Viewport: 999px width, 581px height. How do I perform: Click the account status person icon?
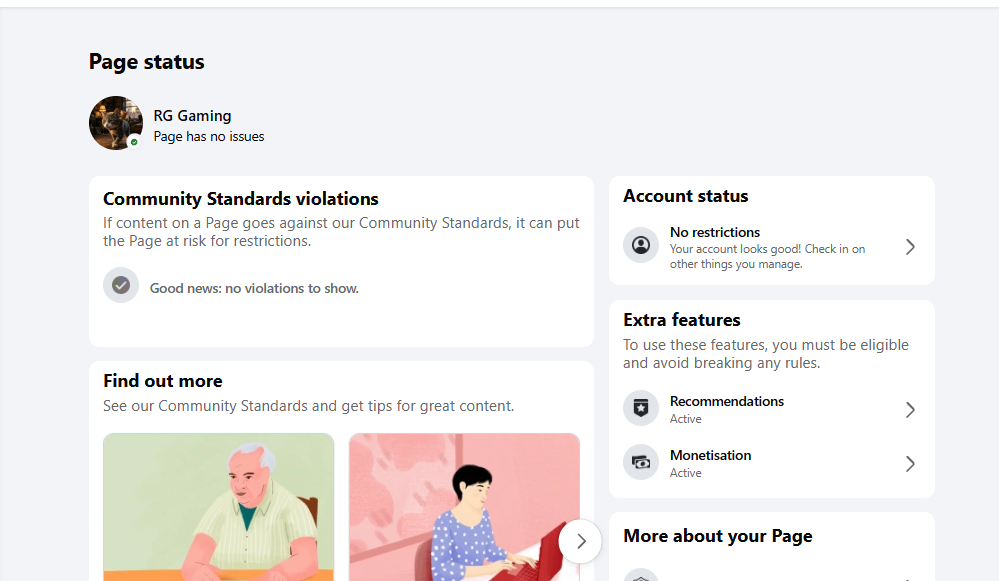click(x=641, y=245)
